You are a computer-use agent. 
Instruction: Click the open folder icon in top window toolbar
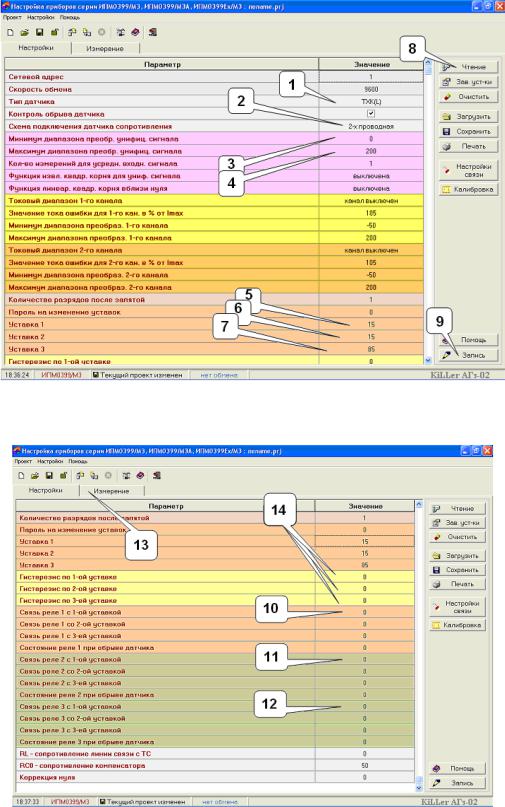point(24,32)
